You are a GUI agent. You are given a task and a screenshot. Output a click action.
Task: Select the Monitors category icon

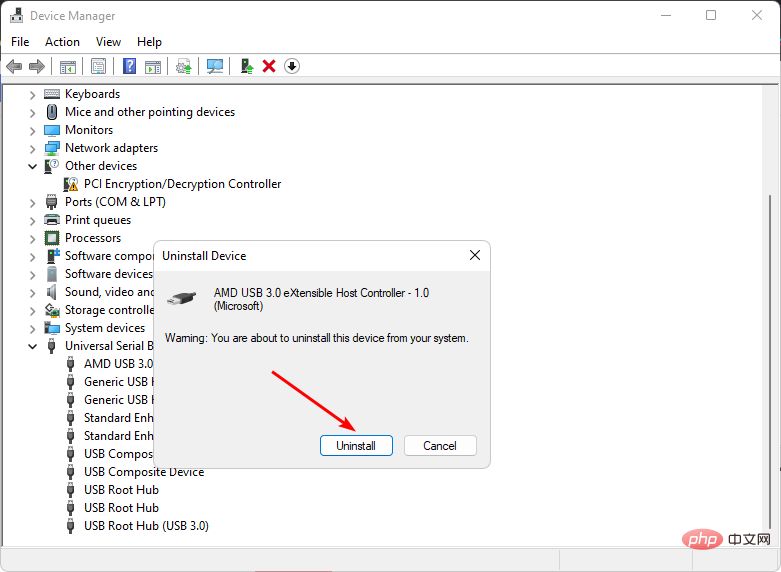tap(52, 130)
